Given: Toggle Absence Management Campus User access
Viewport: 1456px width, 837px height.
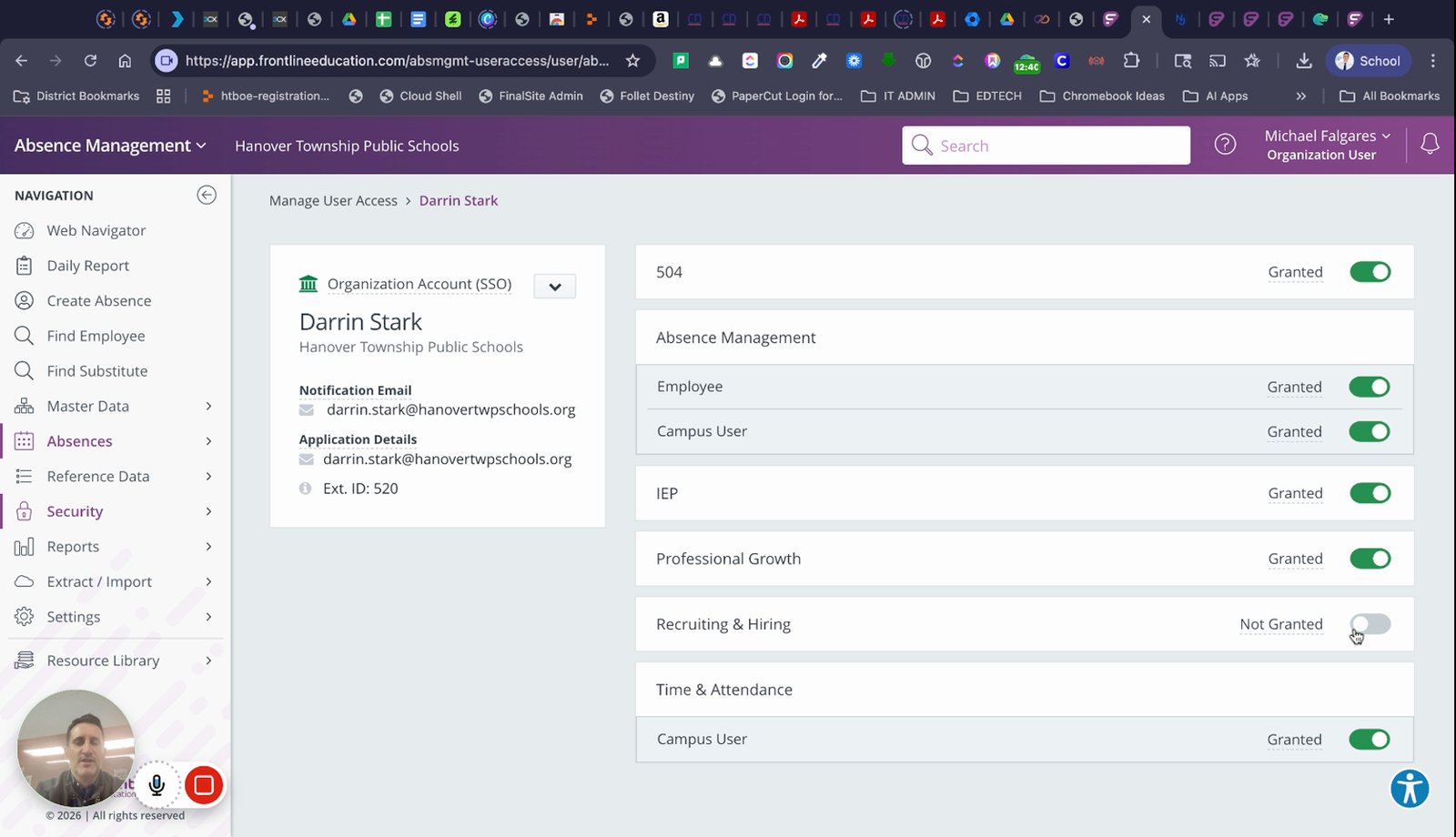Looking at the screenshot, I should (1369, 431).
